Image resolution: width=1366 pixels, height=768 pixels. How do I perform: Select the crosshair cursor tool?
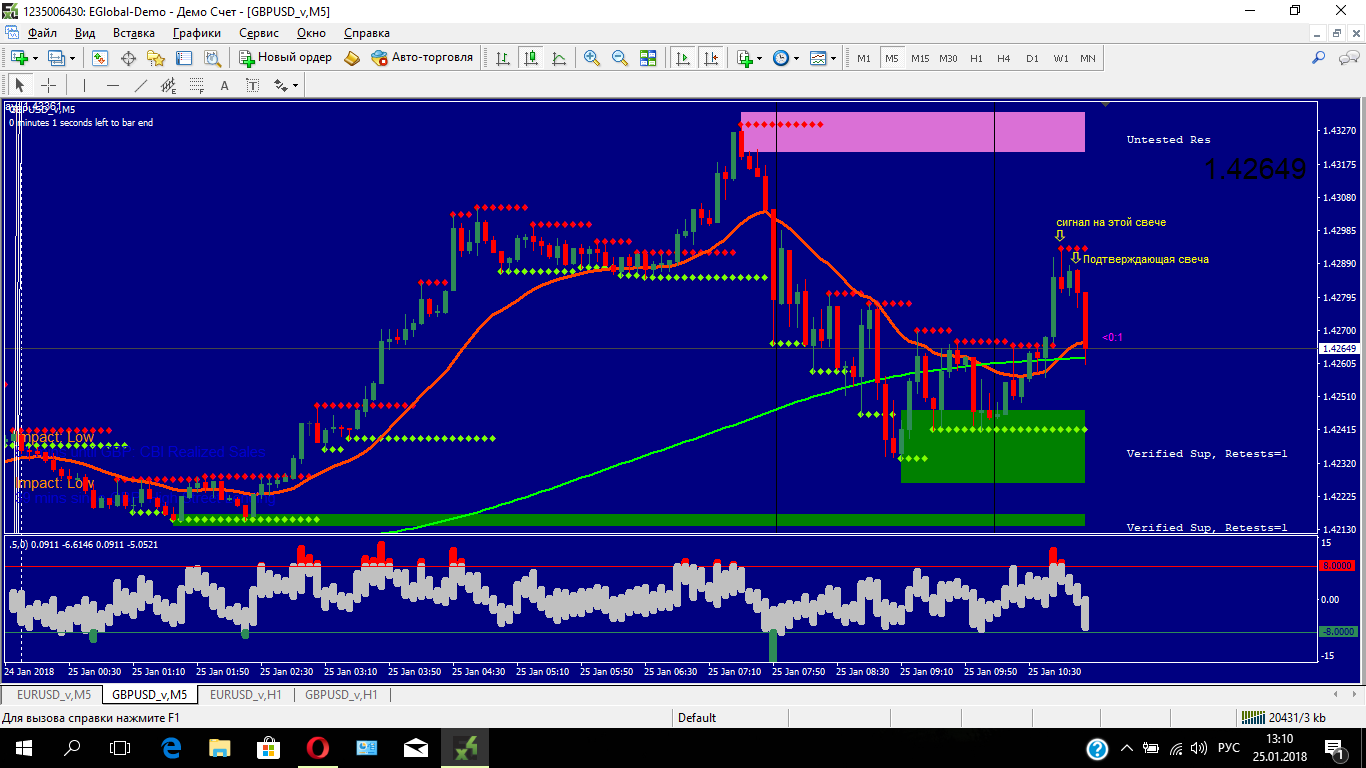48,85
